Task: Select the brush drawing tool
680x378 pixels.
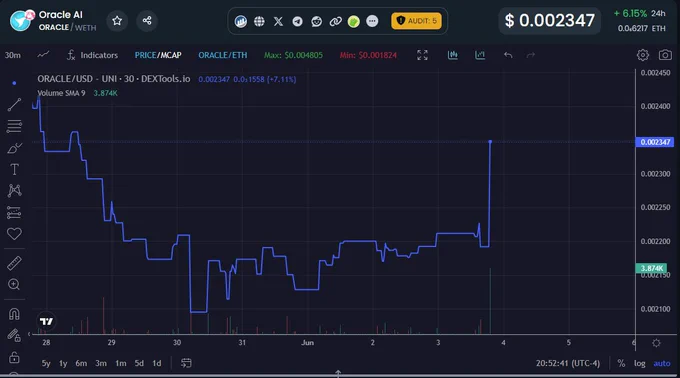Action: (14, 148)
